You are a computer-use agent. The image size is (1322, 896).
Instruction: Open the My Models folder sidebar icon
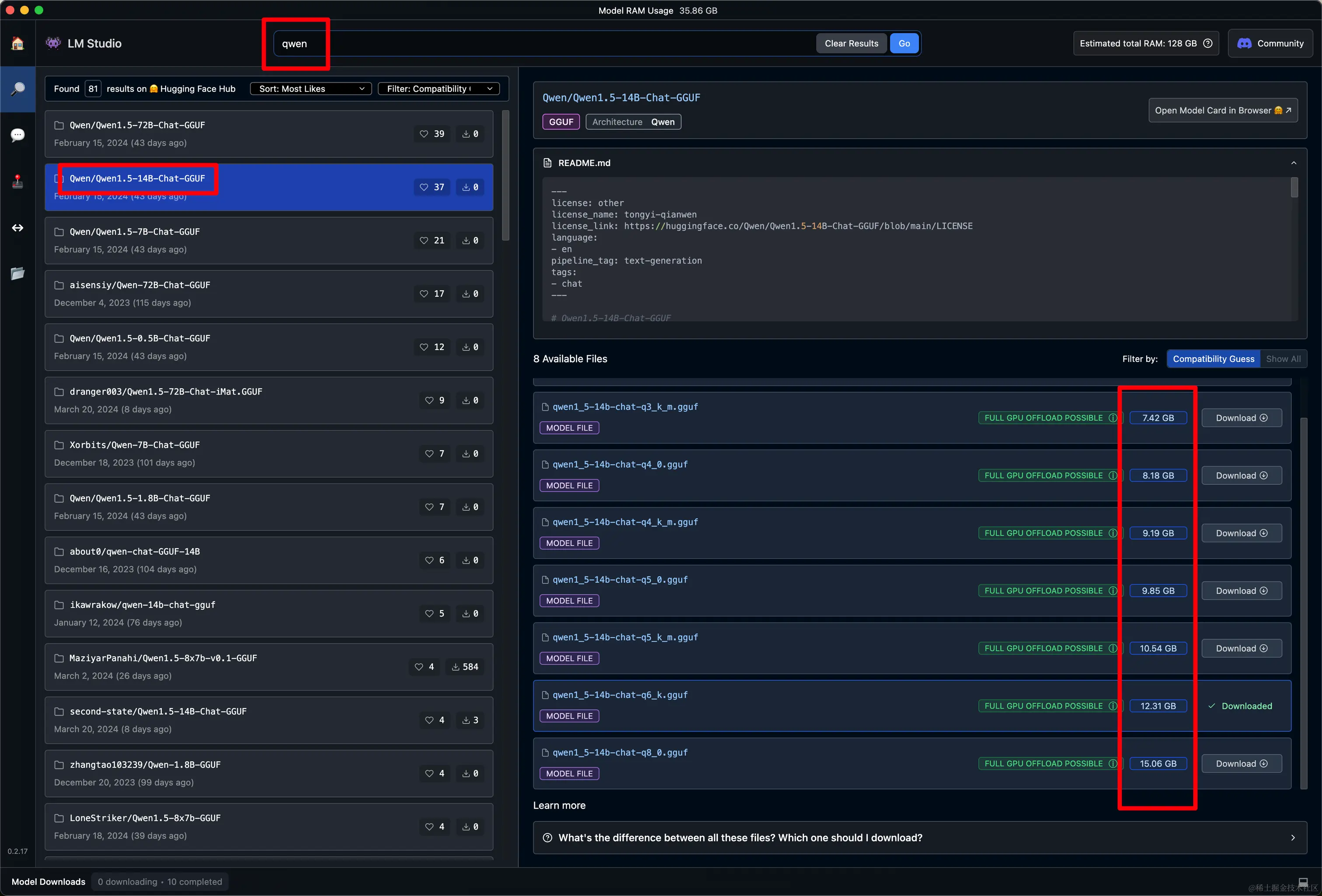17,274
